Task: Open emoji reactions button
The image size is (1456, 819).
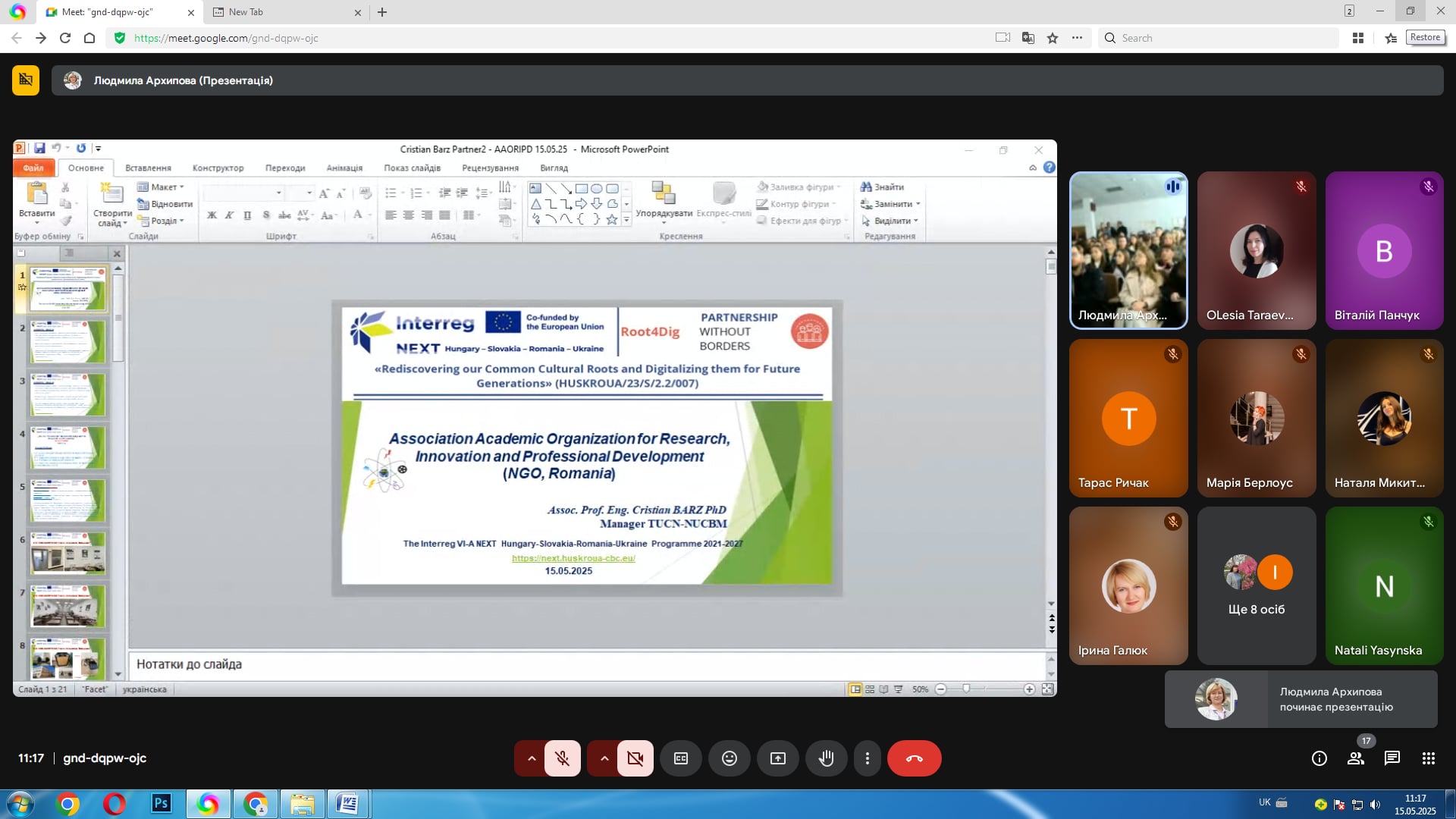Action: click(730, 758)
